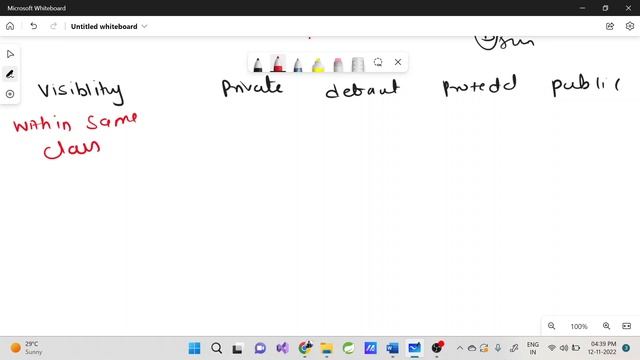Open Chrome from the taskbar
640x360 pixels.
click(304, 348)
